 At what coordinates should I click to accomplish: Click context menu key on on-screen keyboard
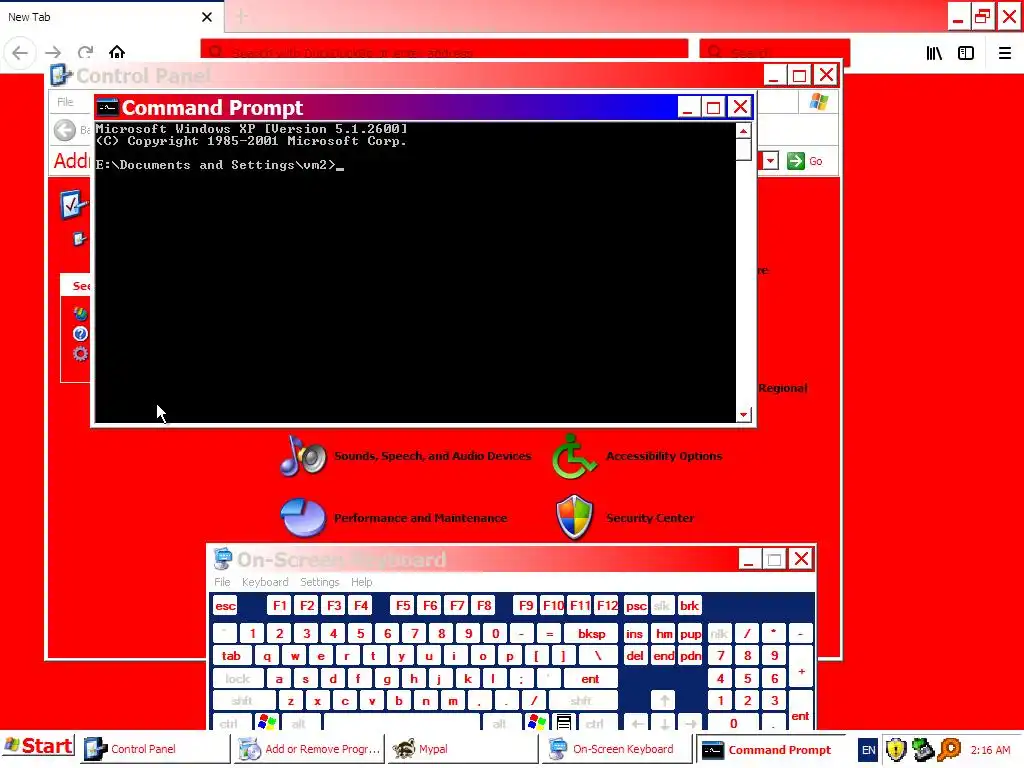tap(564, 722)
